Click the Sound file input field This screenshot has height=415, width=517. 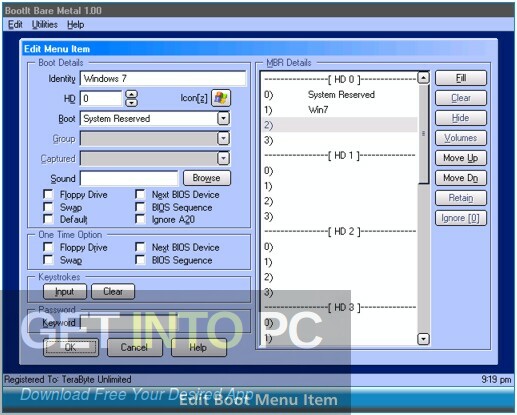(129, 178)
